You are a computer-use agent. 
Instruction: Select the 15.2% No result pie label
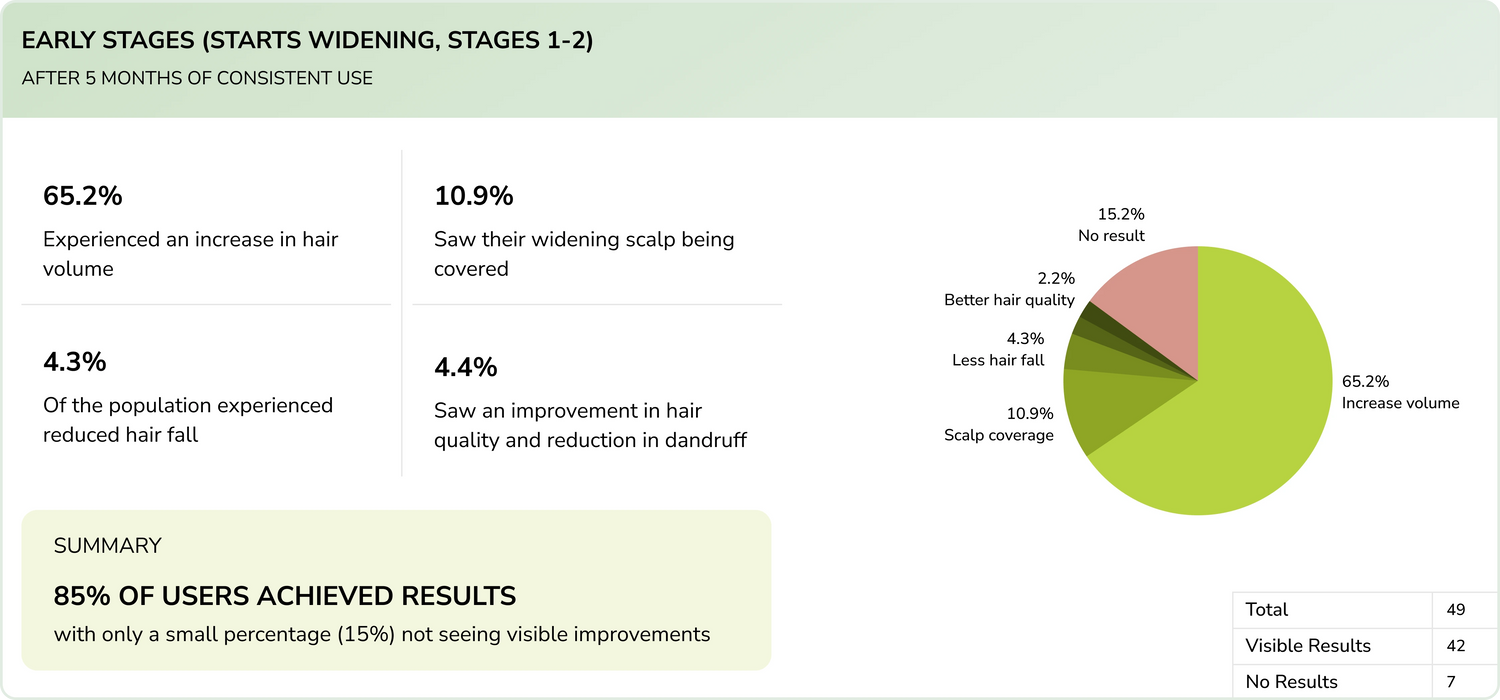1111,225
